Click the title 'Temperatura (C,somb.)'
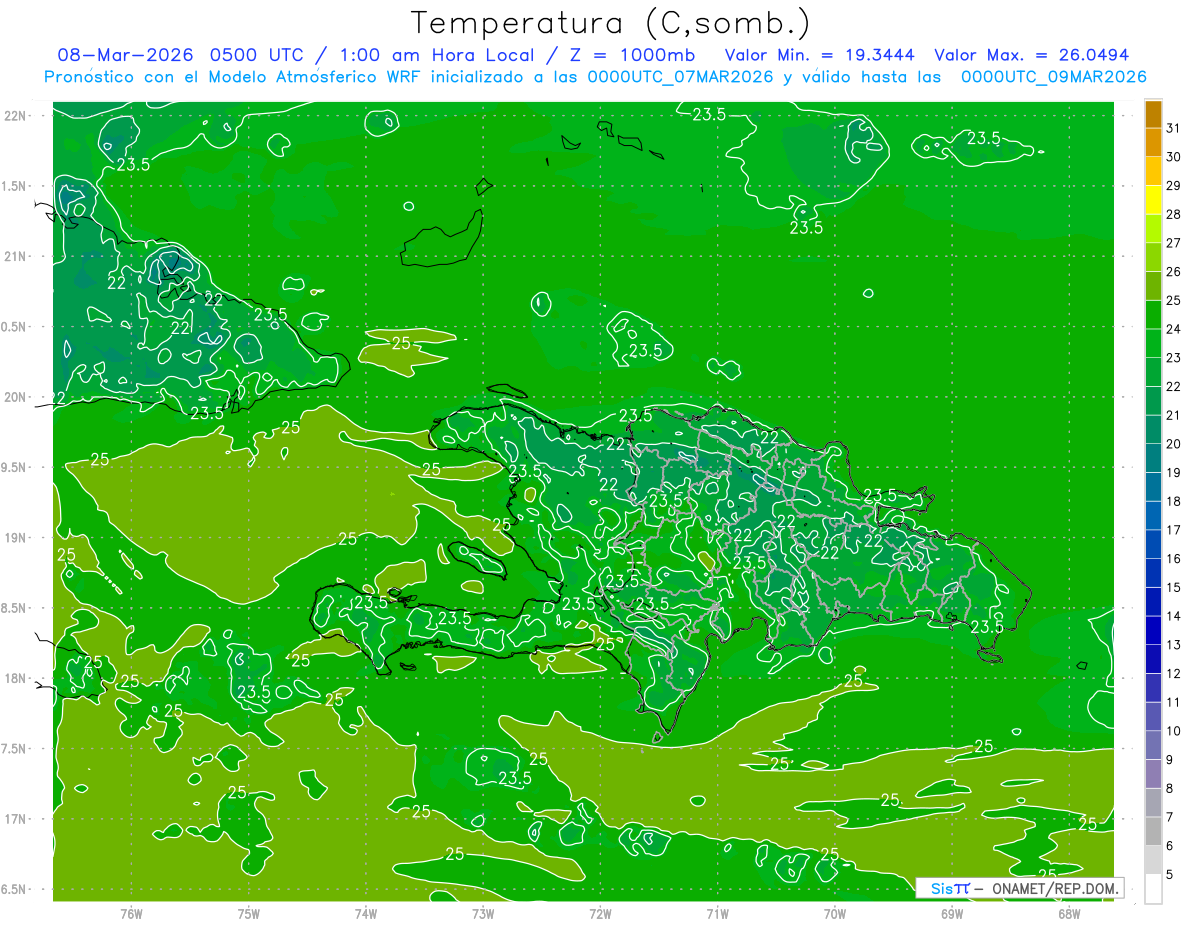Viewport: 1200px width, 927px height. pyautogui.click(x=611, y=23)
